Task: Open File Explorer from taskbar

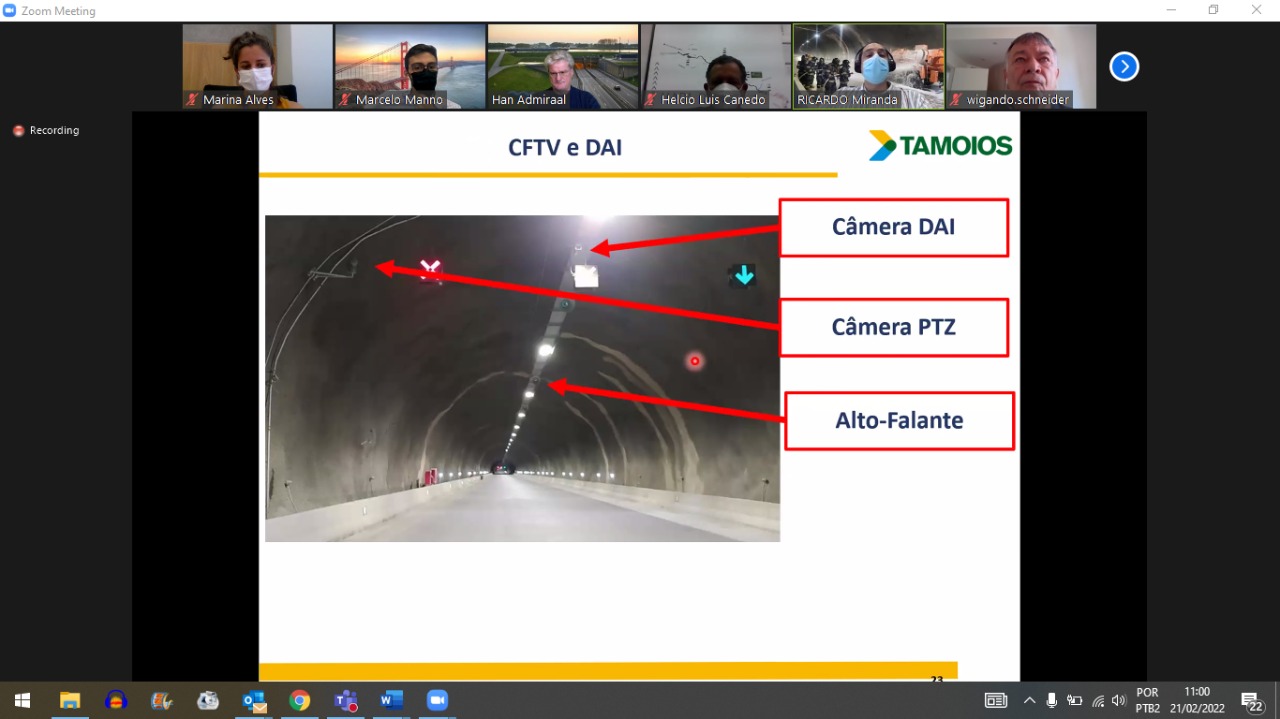Action: click(x=70, y=700)
